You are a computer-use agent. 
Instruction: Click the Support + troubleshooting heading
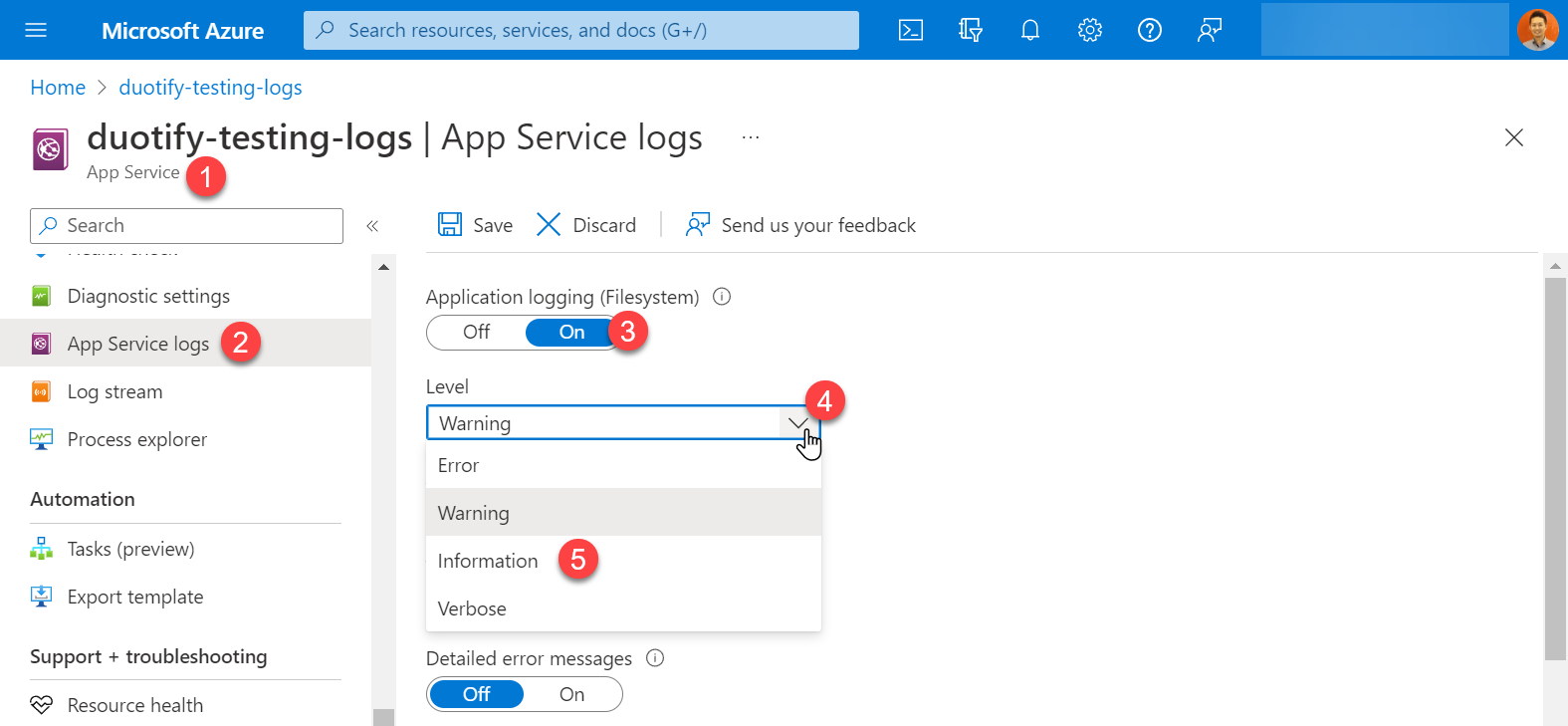(148, 656)
